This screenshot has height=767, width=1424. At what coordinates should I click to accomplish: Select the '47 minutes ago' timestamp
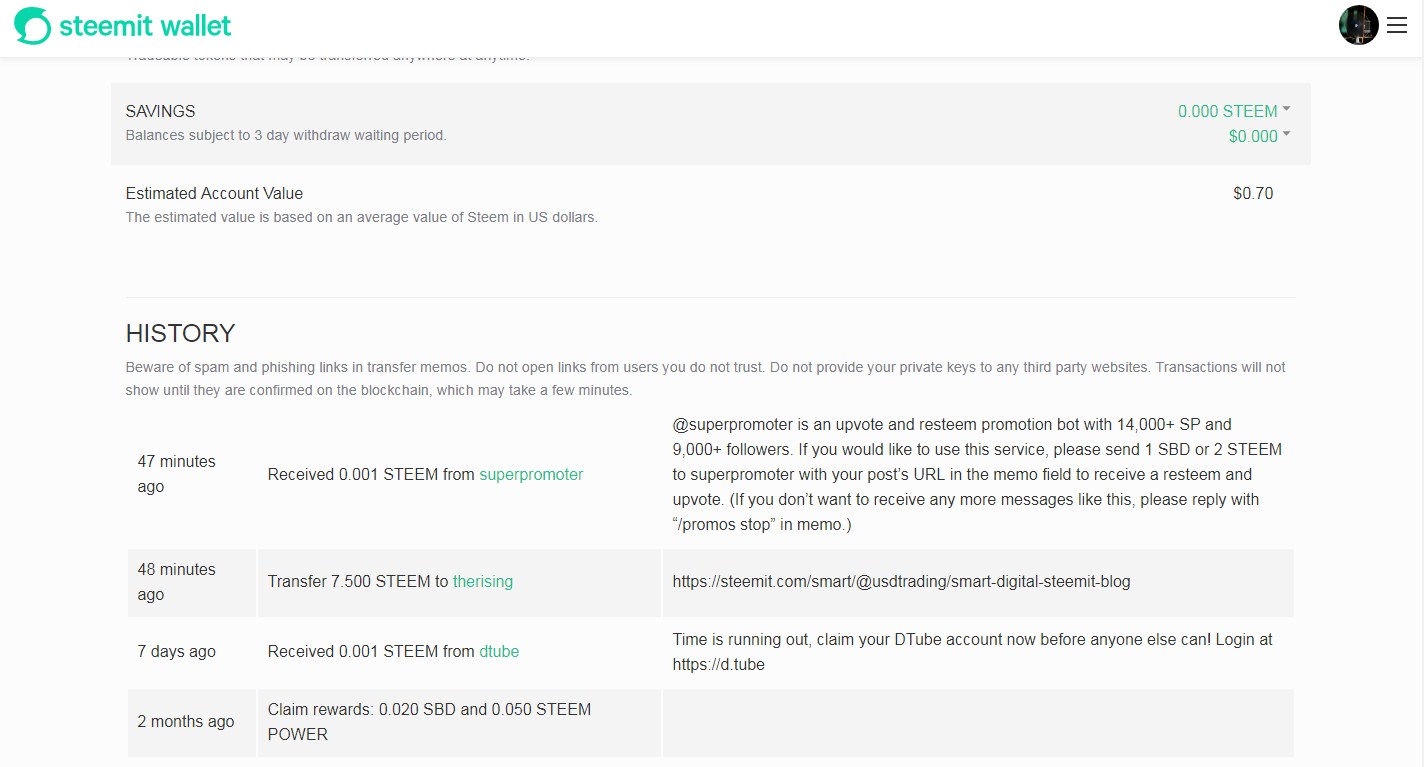177,474
